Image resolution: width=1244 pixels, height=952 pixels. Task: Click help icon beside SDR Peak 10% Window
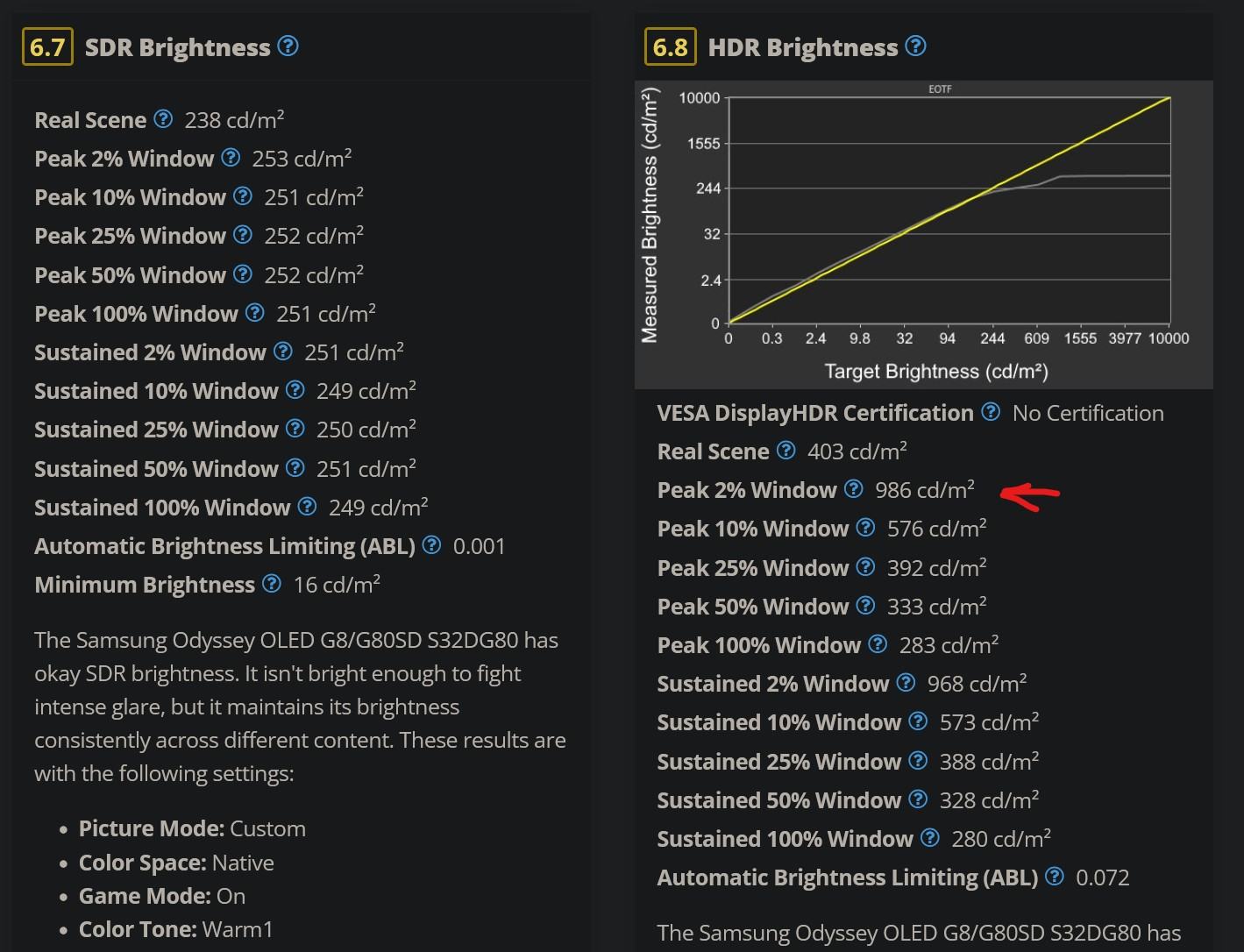(243, 195)
